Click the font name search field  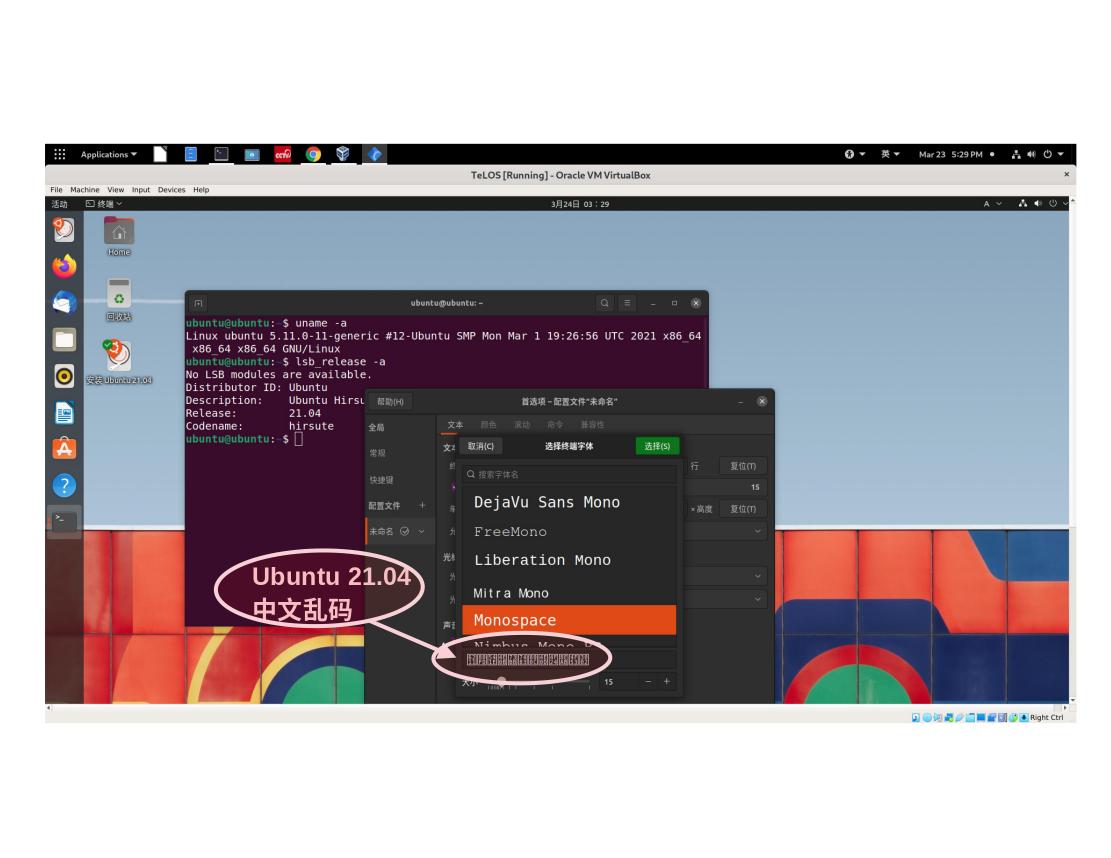click(569, 475)
